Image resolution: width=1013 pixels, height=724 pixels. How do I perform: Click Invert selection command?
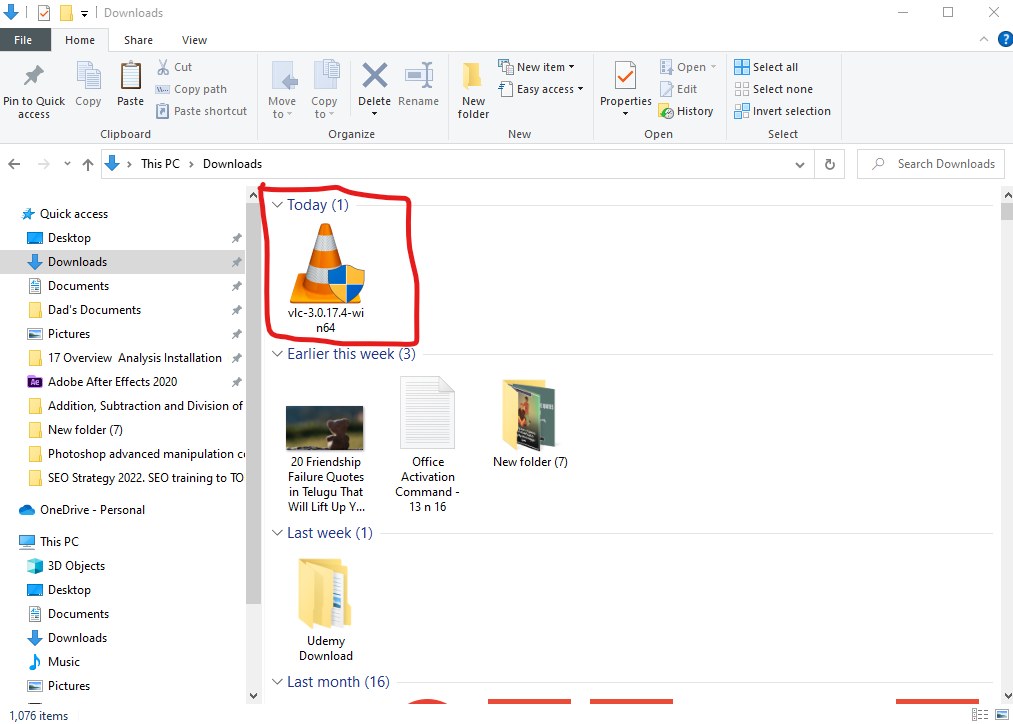[782, 111]
